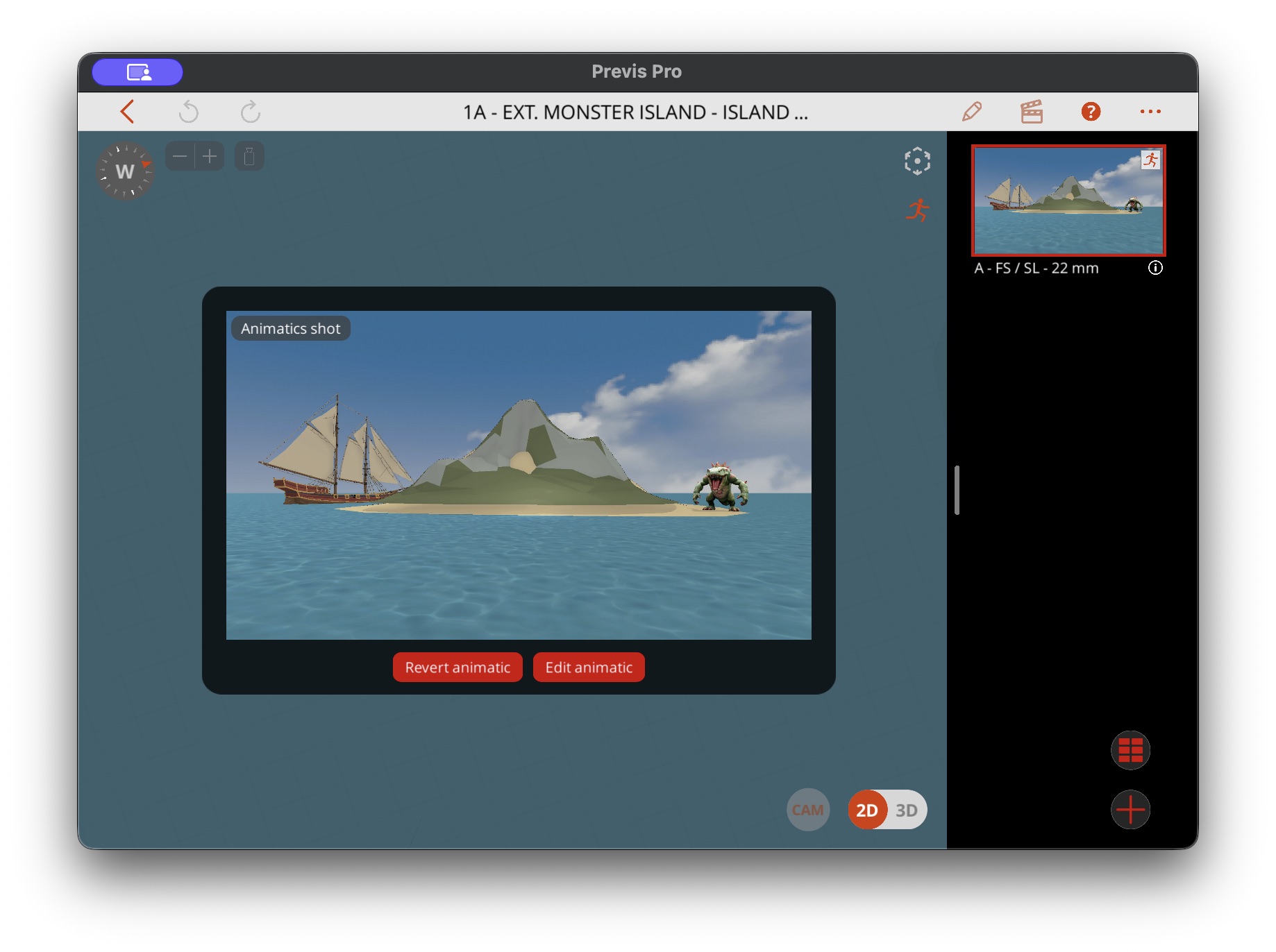Click the clipboard icon beside zoom controls
The height and width of the screenshot is (952, 1276).
tap(249, 157)
